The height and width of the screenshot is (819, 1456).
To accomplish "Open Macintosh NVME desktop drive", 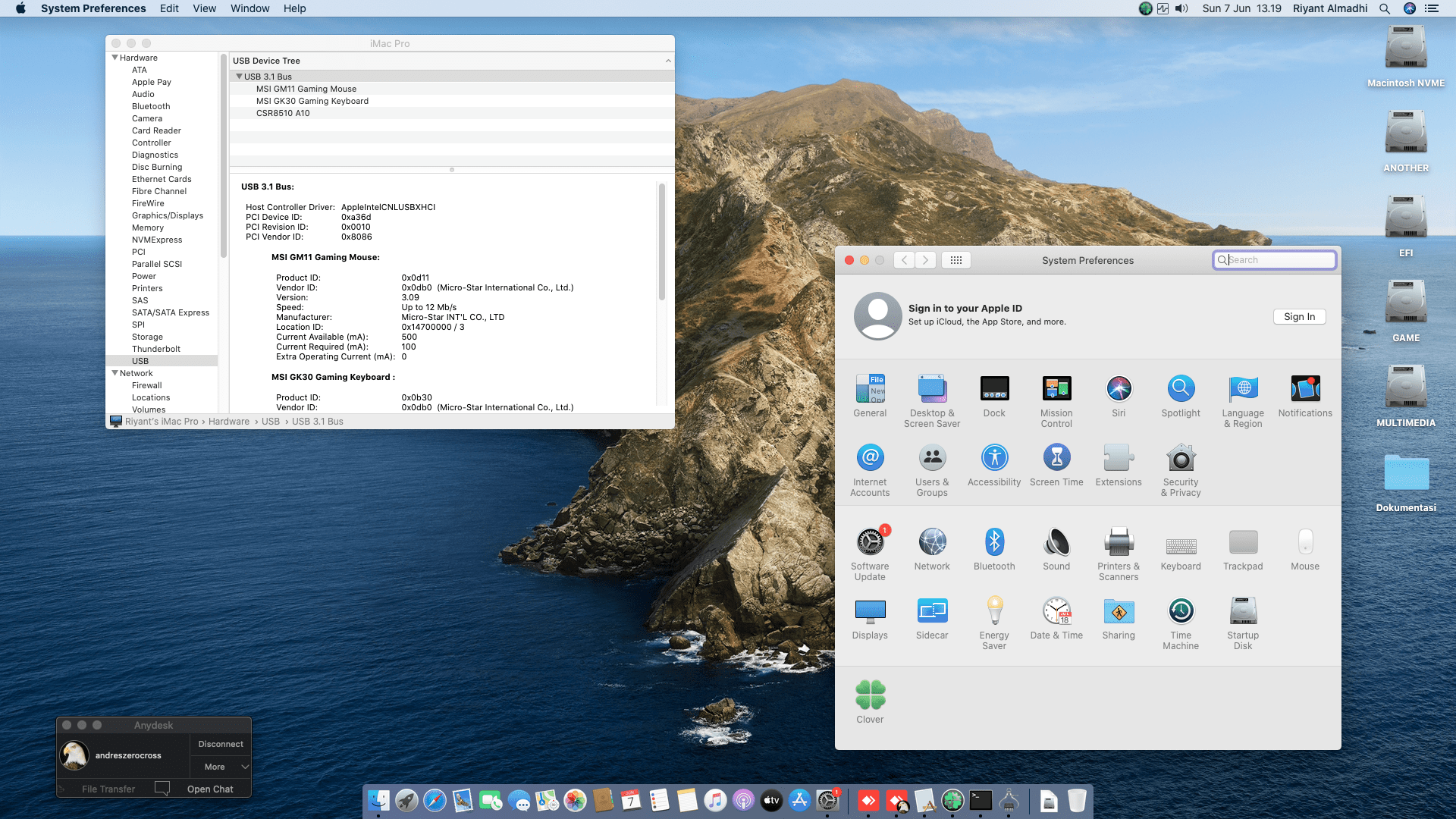I will [x=1406, y=55].
